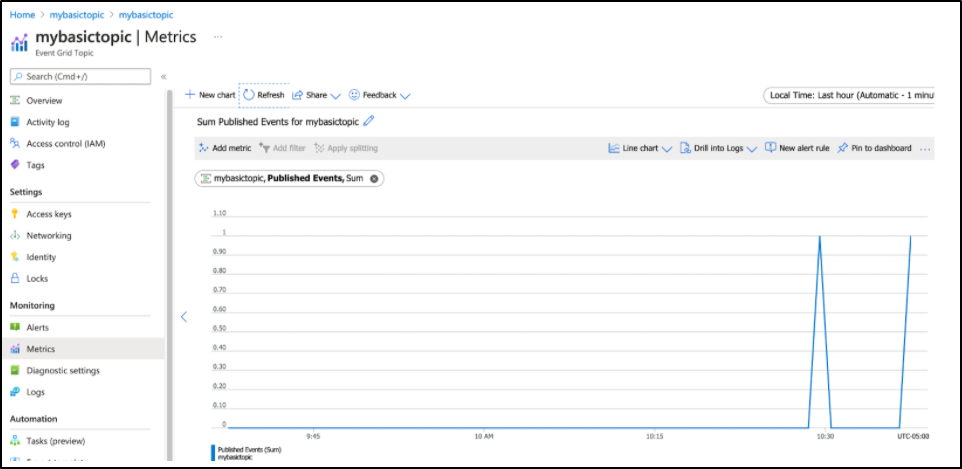Remove the Published Events metric pill

(x=374, y=179)
